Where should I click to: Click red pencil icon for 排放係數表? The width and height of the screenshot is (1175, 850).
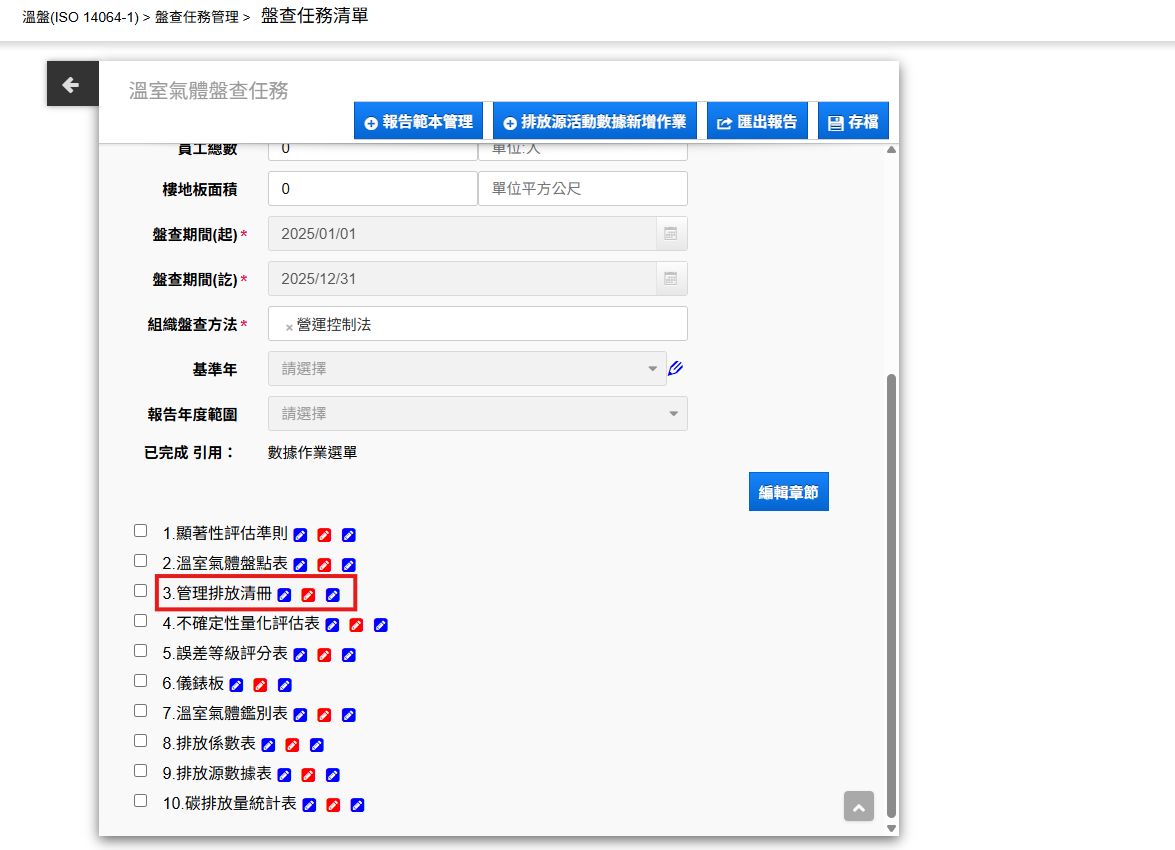point(292,745)
